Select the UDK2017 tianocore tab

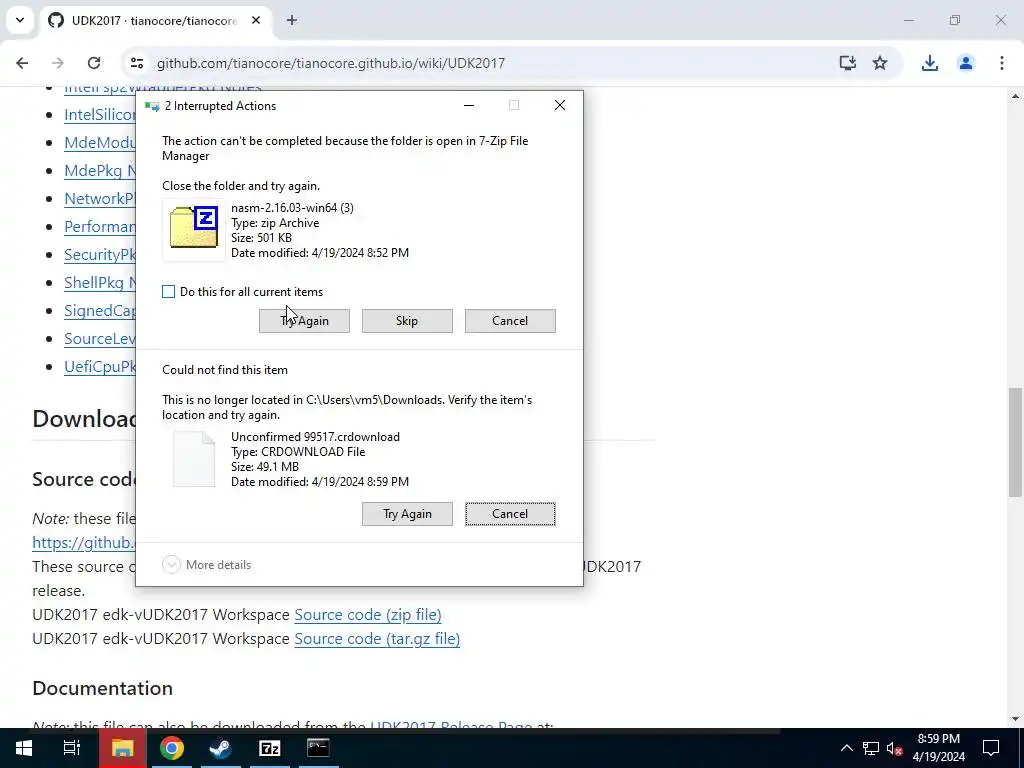155,20
